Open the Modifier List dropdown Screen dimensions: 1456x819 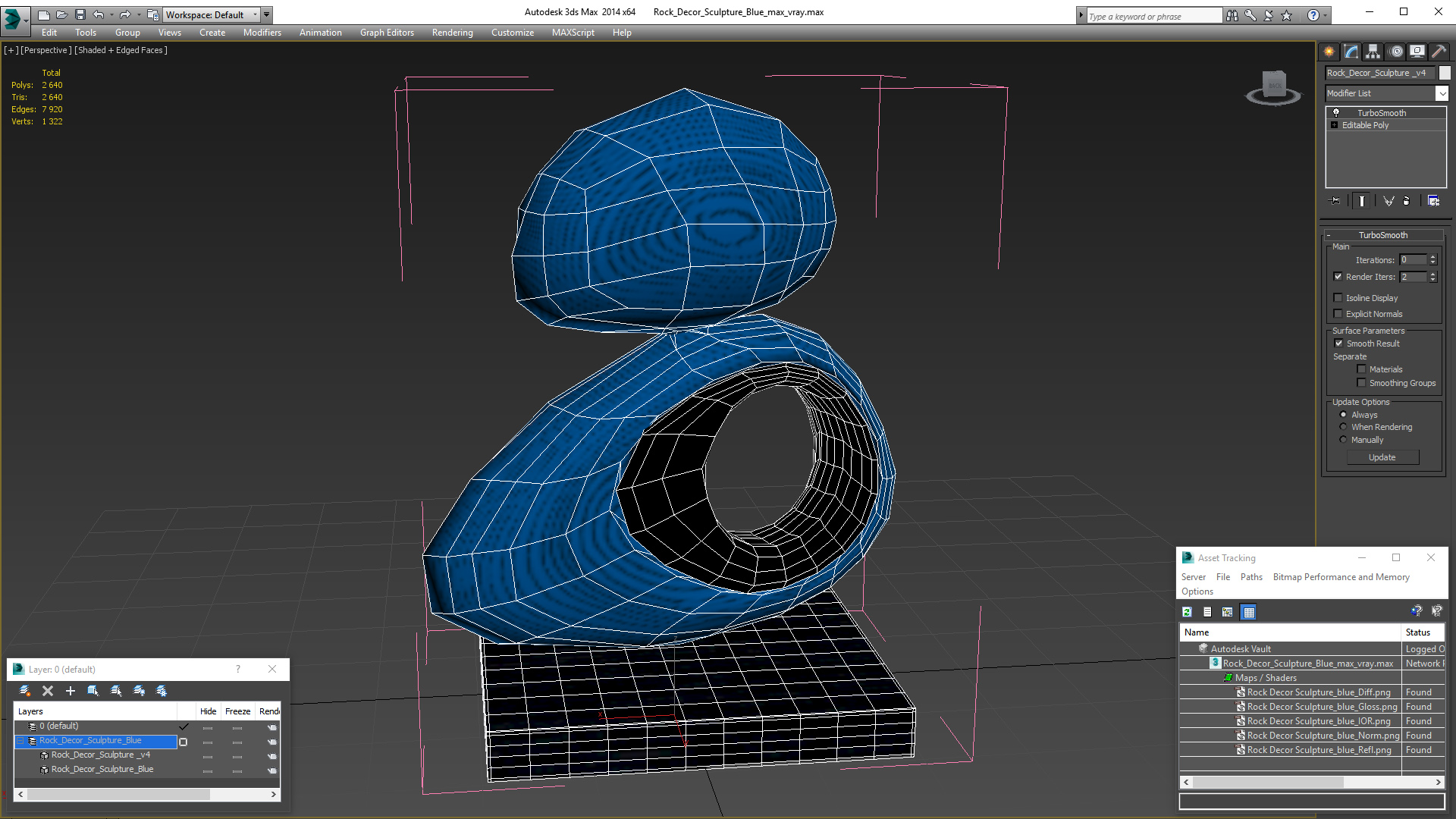click(1442, 93)
